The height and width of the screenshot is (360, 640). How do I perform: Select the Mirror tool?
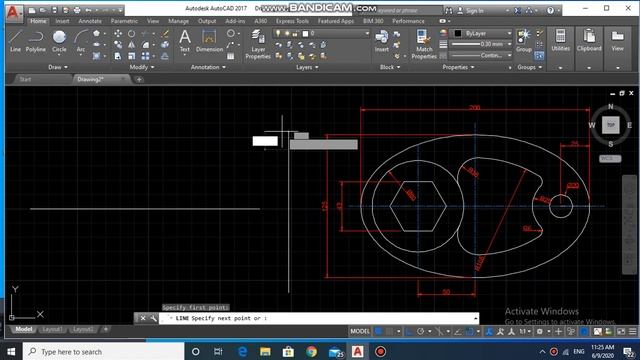(131, 45)
